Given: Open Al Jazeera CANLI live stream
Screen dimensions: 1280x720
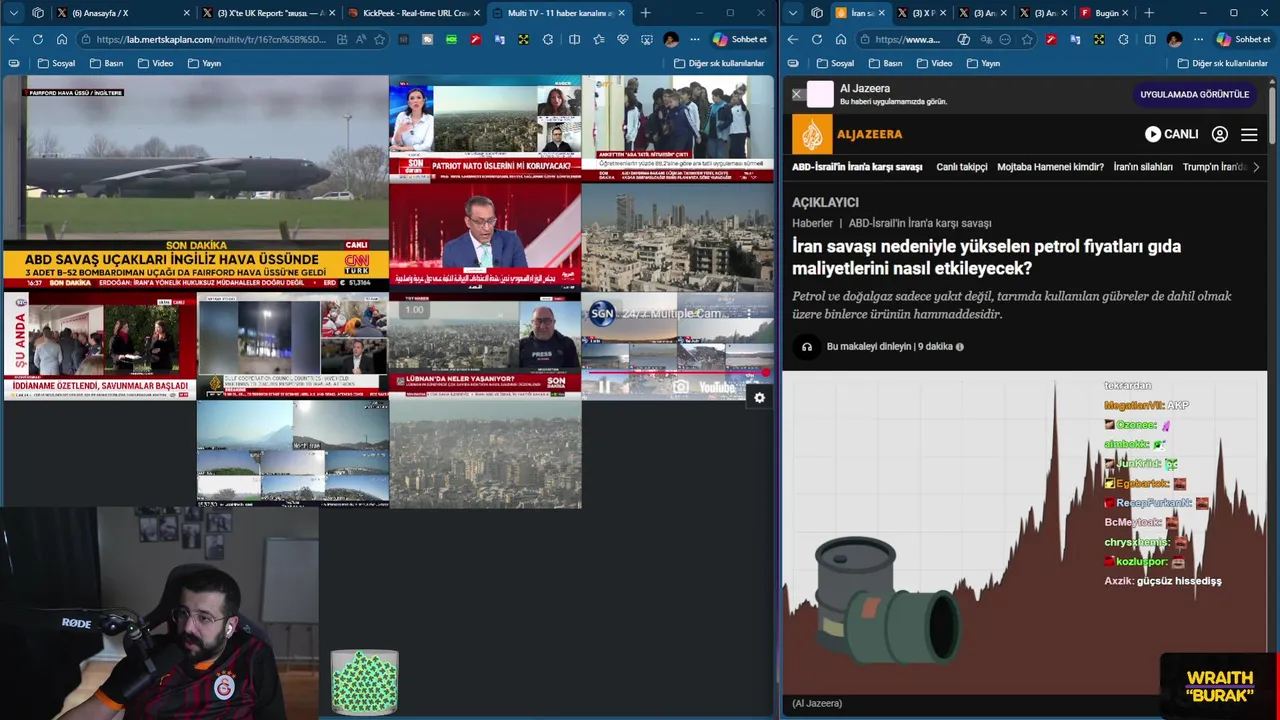Looking at the screenshot, I should tap(1171, 134).
